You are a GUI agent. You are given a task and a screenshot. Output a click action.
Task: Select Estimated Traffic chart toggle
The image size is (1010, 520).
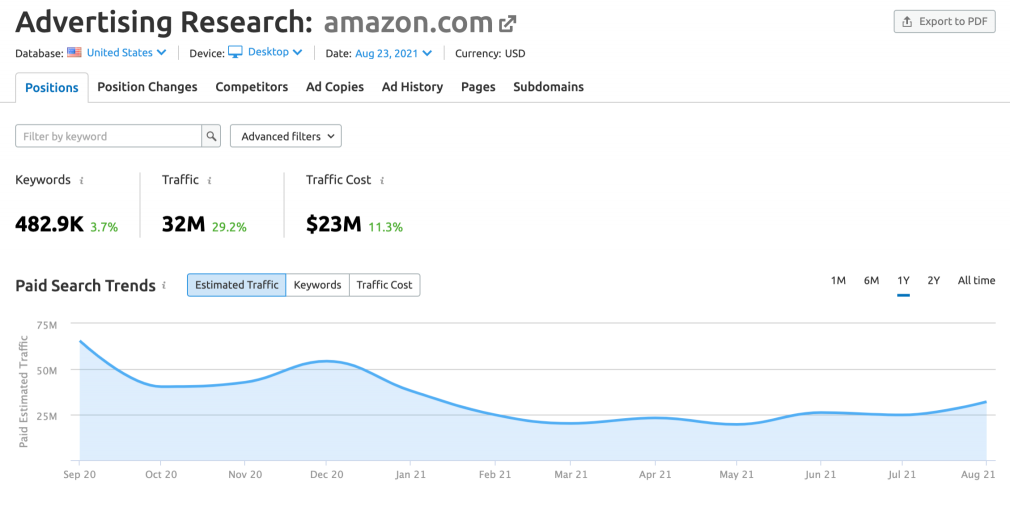[x=236, y=285]
